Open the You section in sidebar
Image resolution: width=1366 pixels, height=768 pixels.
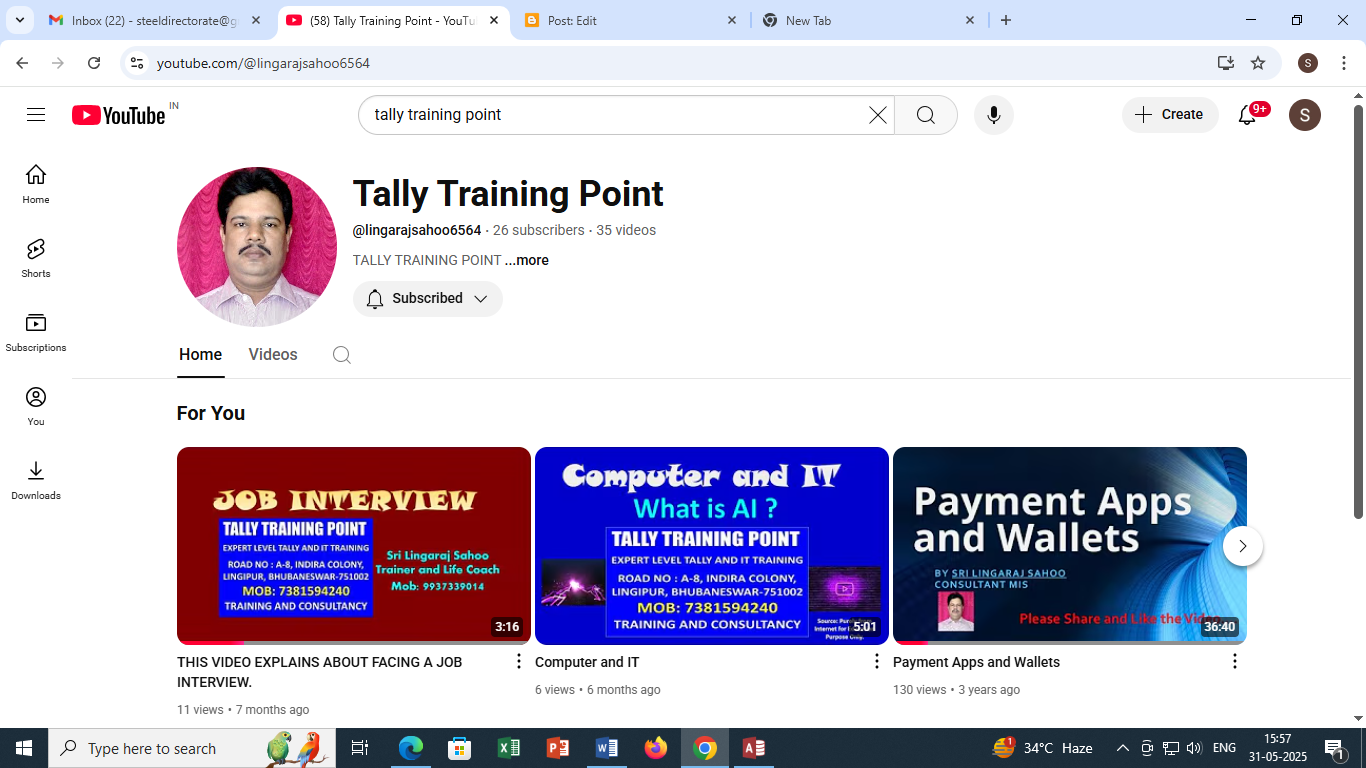[36, 406]
